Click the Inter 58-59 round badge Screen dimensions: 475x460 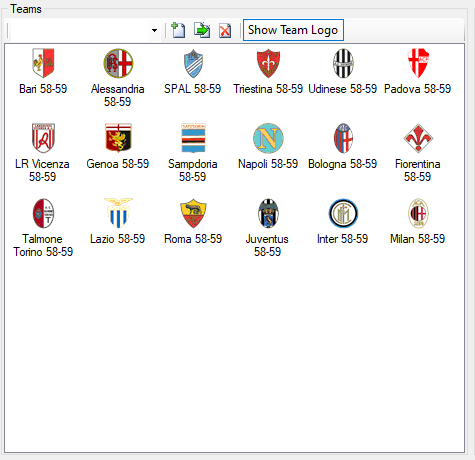343,213
